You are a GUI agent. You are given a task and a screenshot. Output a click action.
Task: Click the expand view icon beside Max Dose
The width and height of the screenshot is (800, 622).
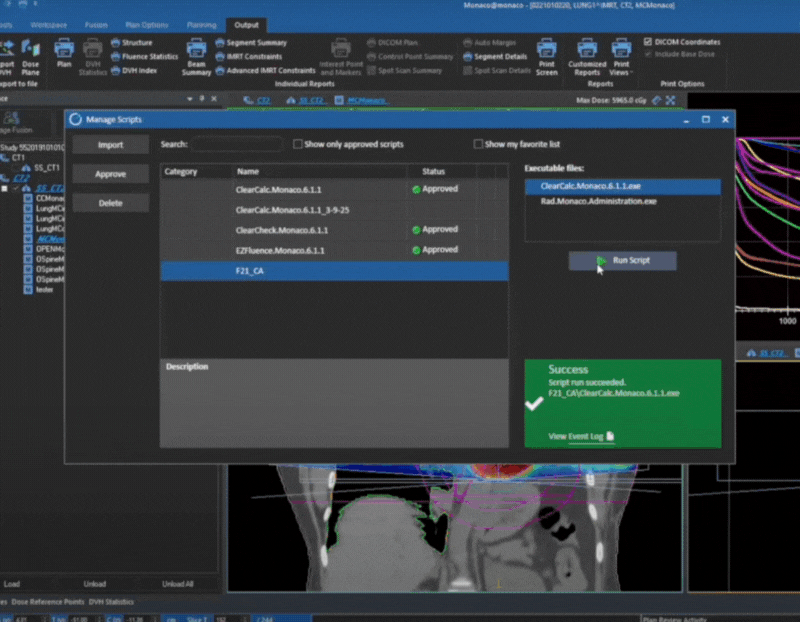tap(670, 100)
